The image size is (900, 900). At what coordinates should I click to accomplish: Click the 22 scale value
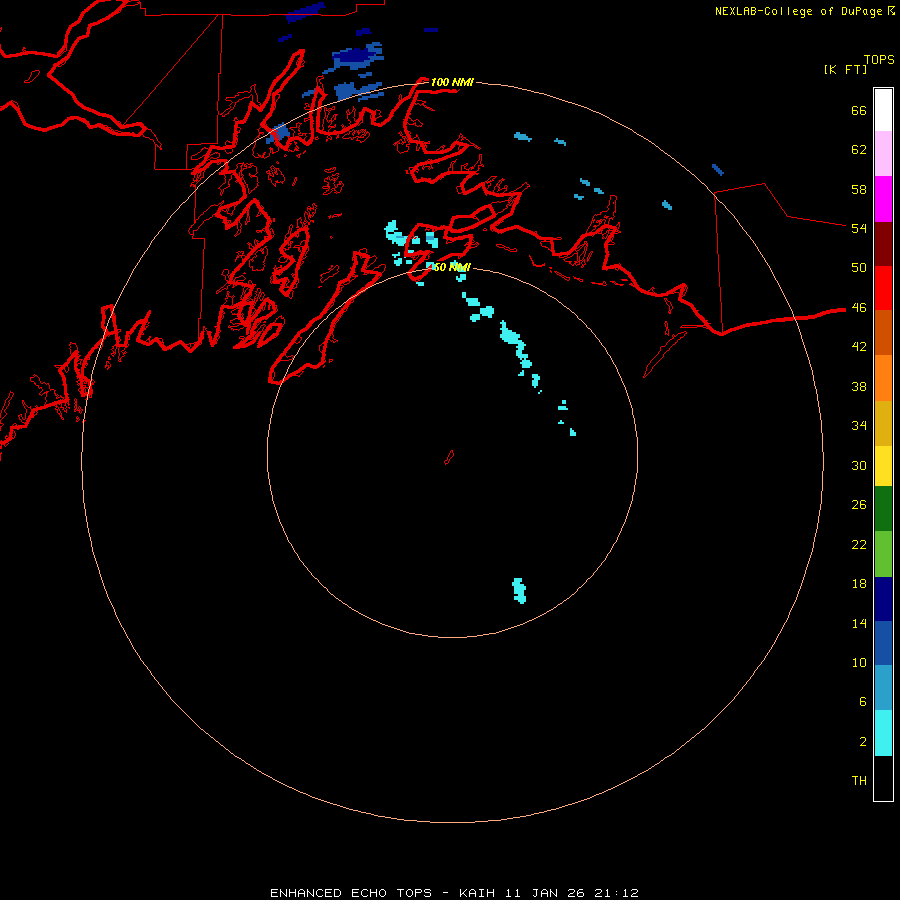[x=859, y=545]
